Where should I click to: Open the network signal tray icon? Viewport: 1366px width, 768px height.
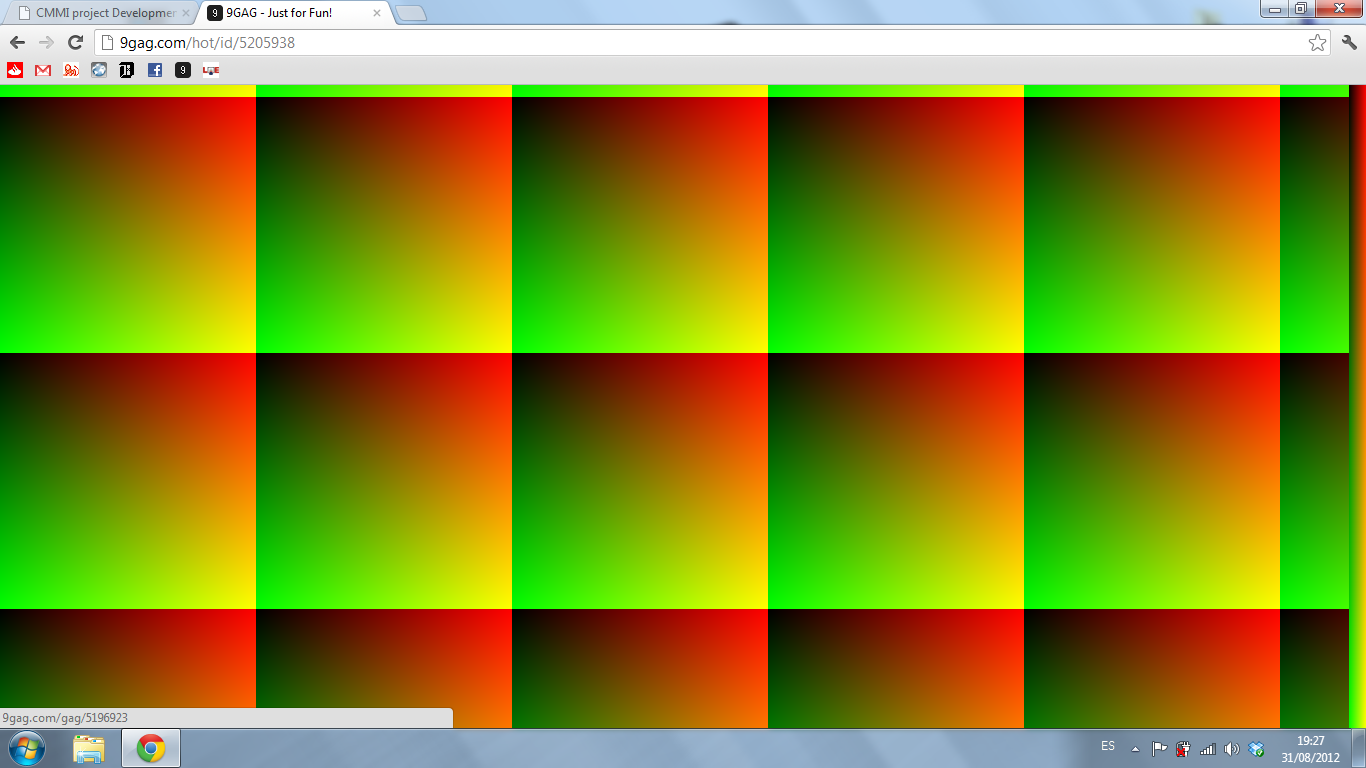click(1208, 749)
